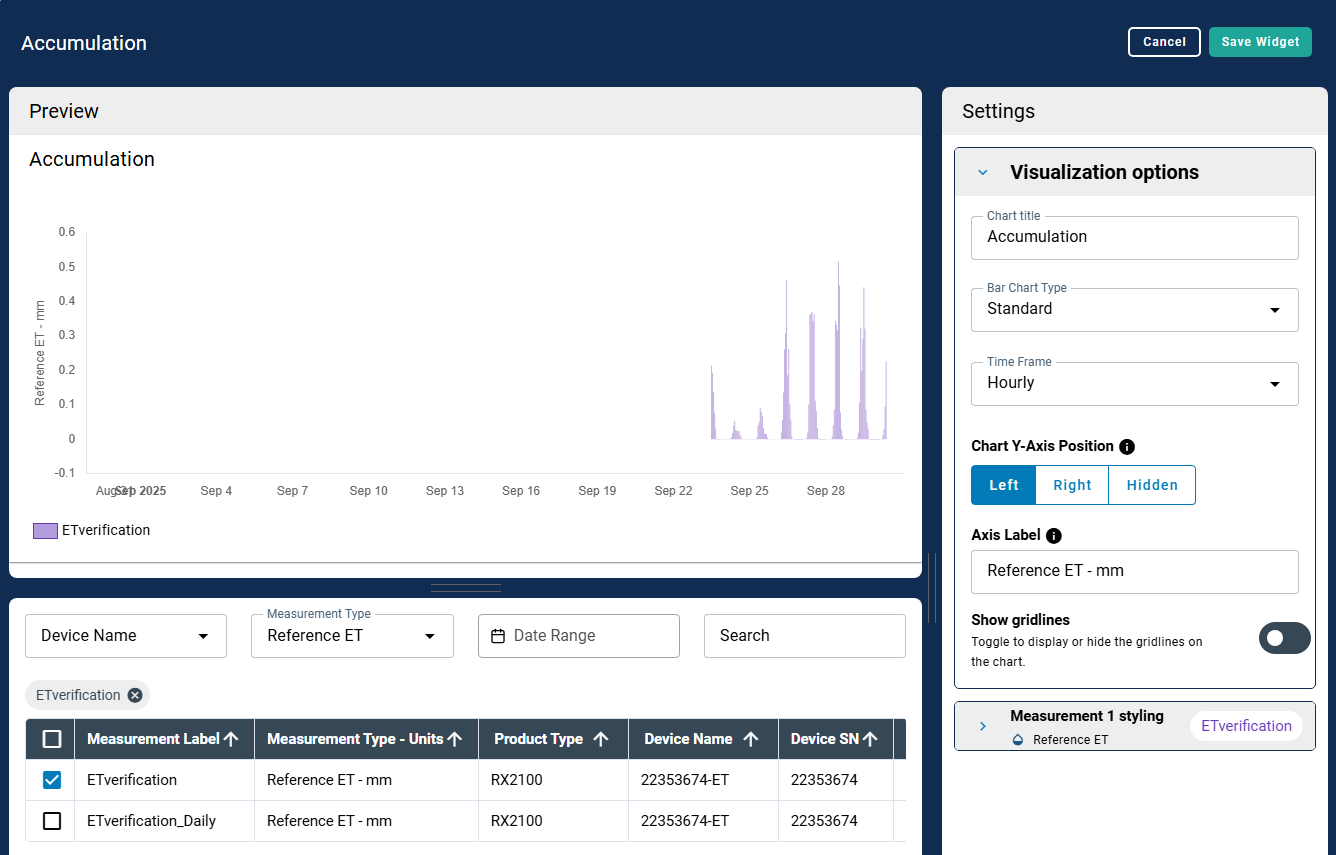Image resolution: width=1336 pixels, height=855 pixels.
Task: Set Y-axis position to Right
Action: 1072,485
